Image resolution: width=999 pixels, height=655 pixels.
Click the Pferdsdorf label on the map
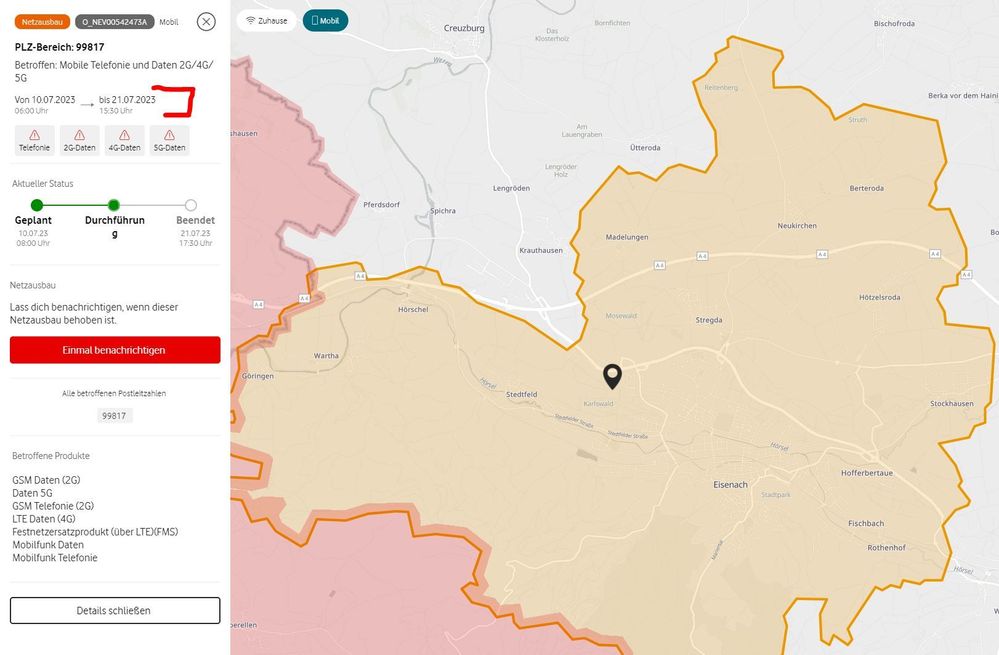[x=381, y=205]
